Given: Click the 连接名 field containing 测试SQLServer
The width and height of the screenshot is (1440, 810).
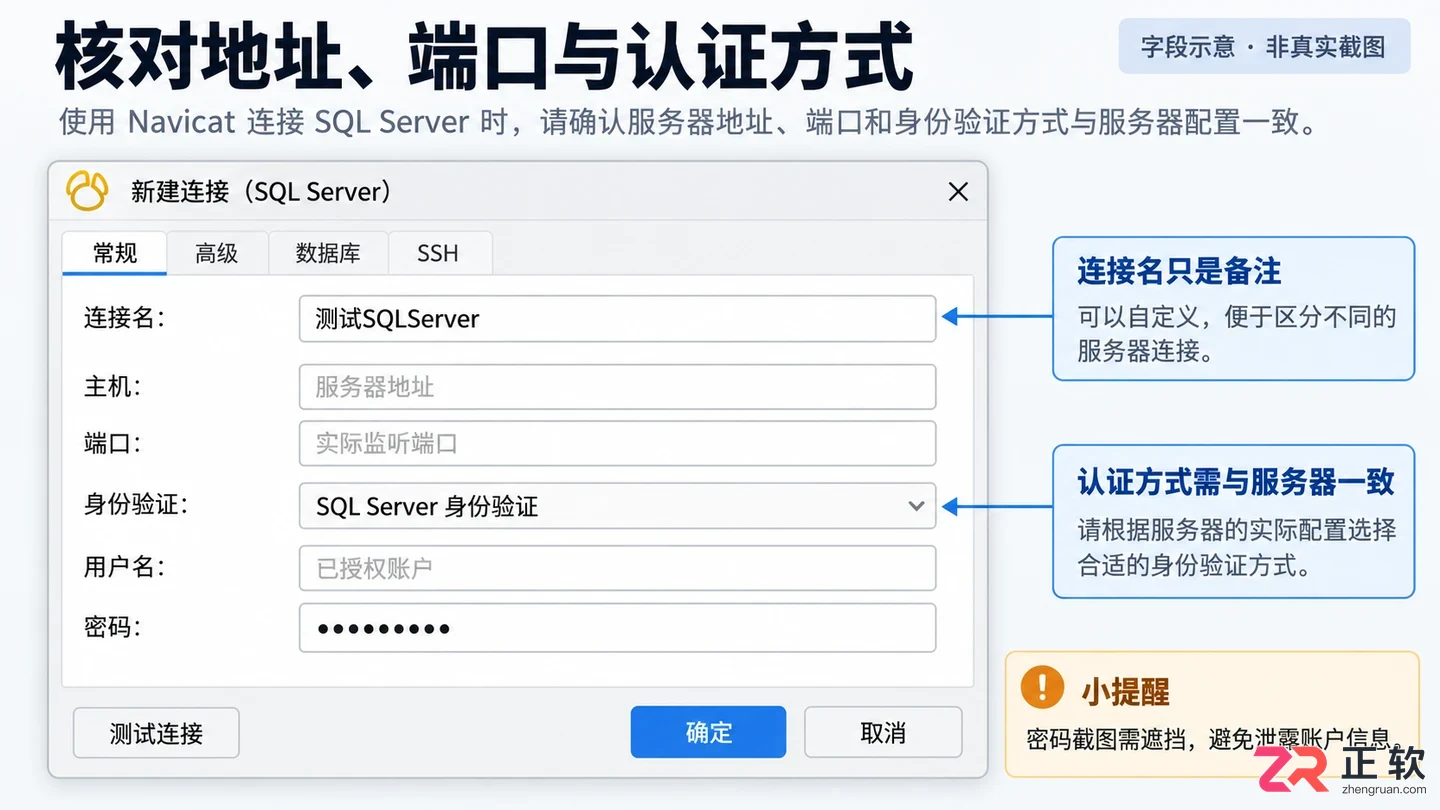Looking at the screenshot, I should point(617,319).
